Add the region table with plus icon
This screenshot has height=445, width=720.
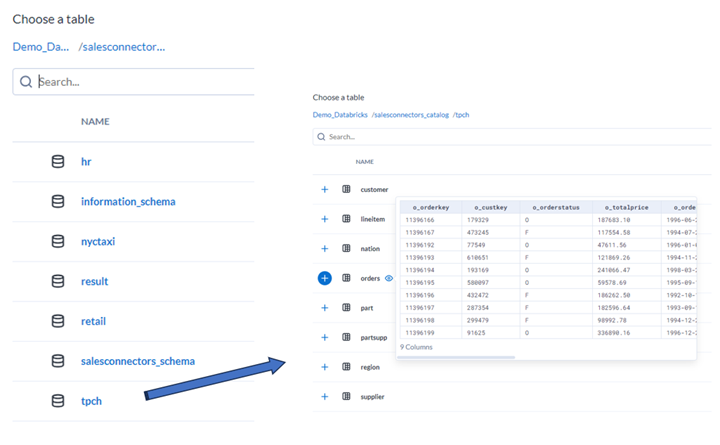325,367
